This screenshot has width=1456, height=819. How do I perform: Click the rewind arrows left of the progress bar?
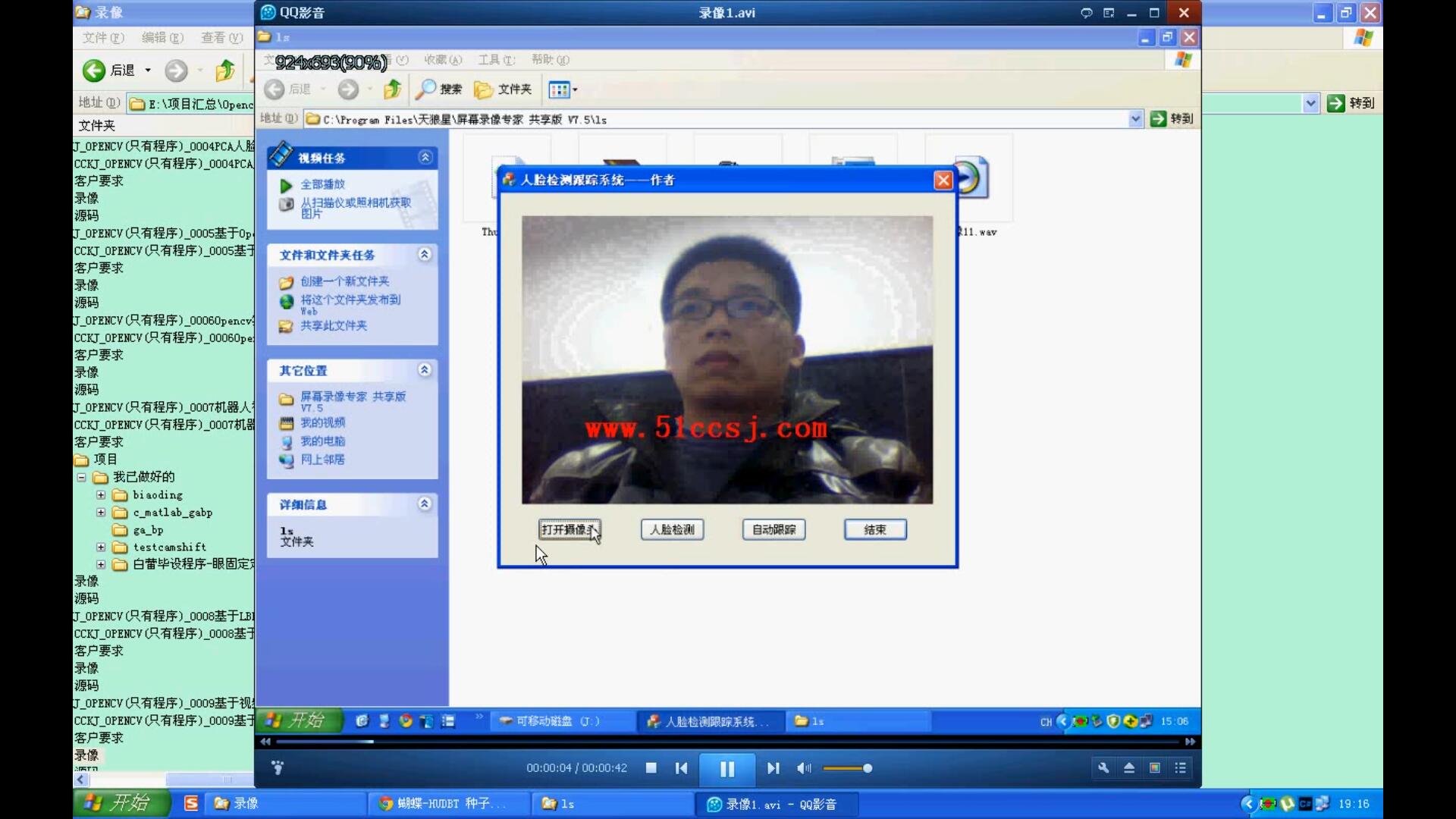(x=265, y=742)
